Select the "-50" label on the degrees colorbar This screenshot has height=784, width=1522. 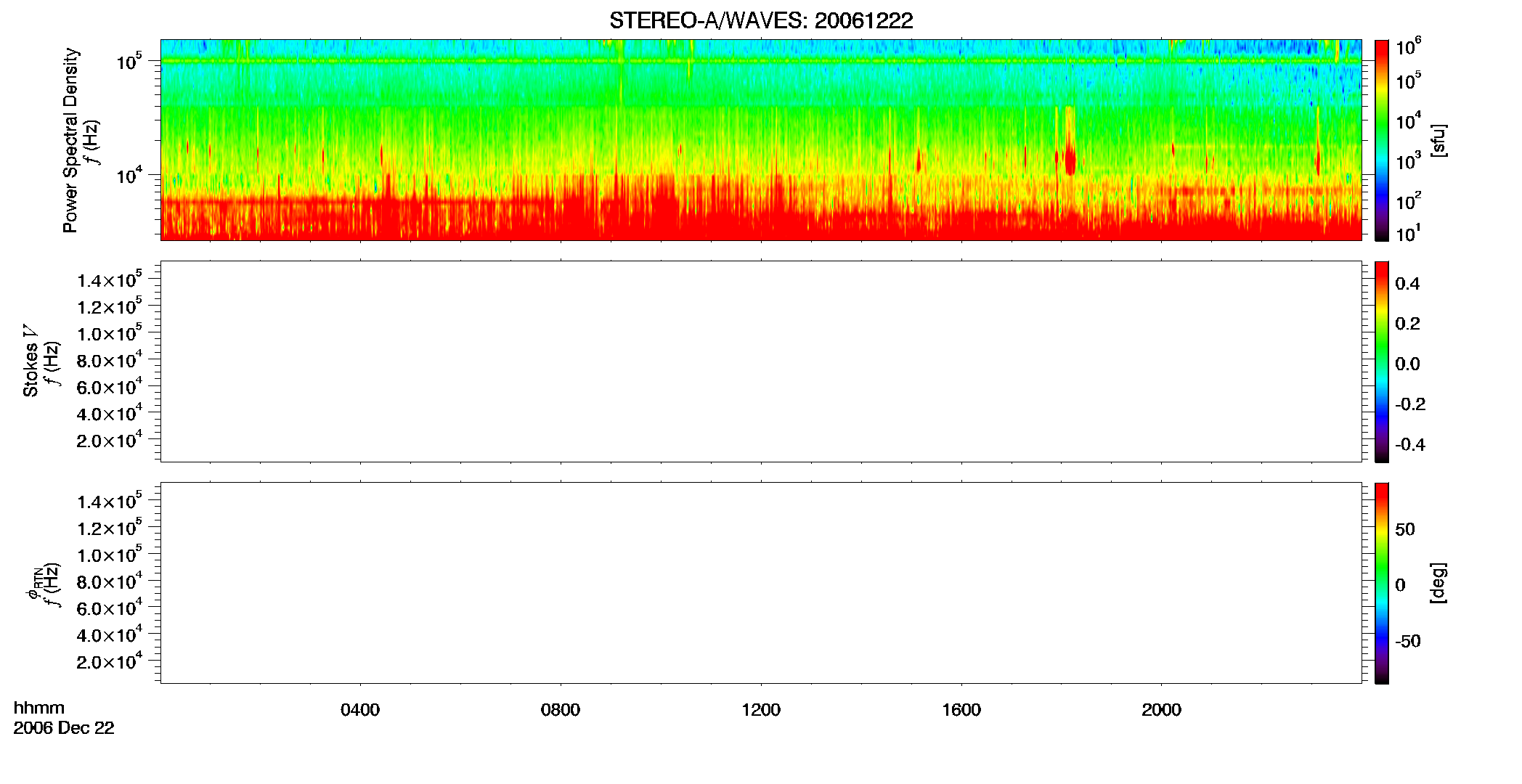click(x=1408, y=642)
